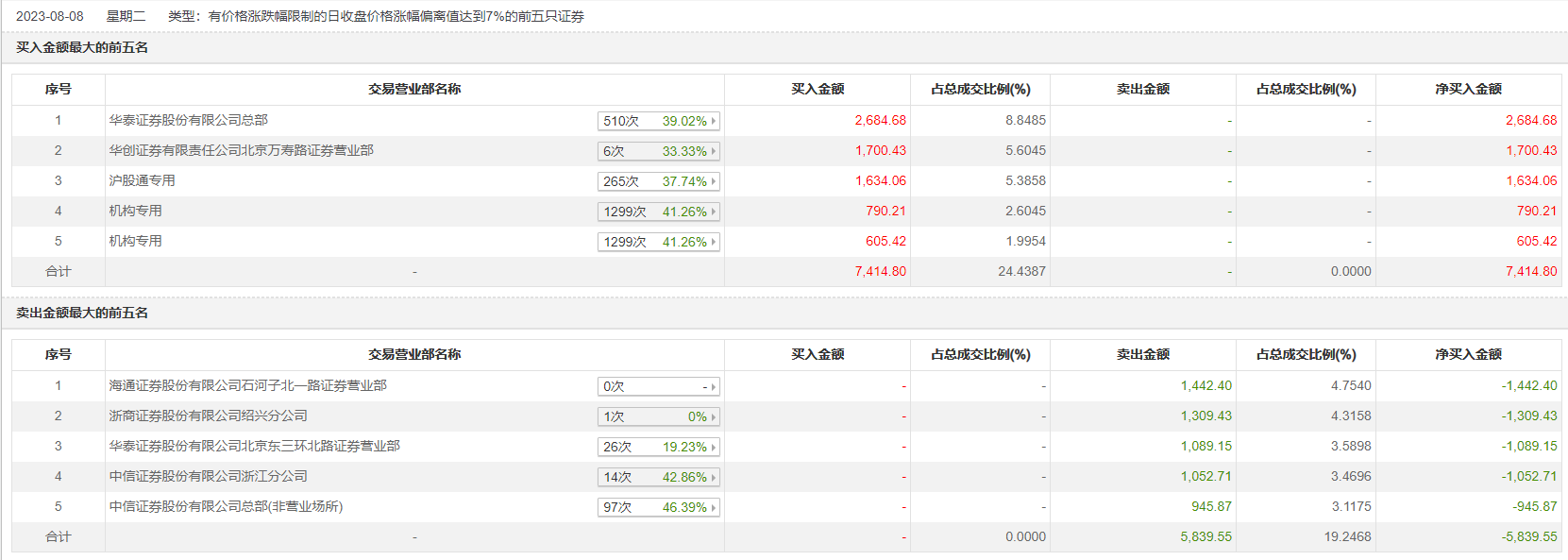Click the 2023-08-08 date at top

[x=49, y=16]
